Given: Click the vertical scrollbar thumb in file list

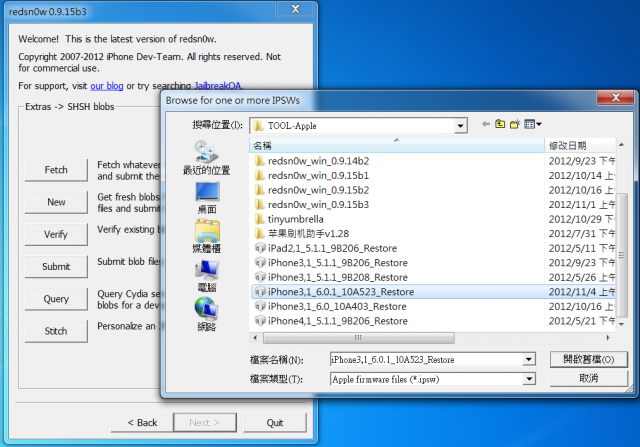Looking at the screenshot, I should [x=621, y=255].
